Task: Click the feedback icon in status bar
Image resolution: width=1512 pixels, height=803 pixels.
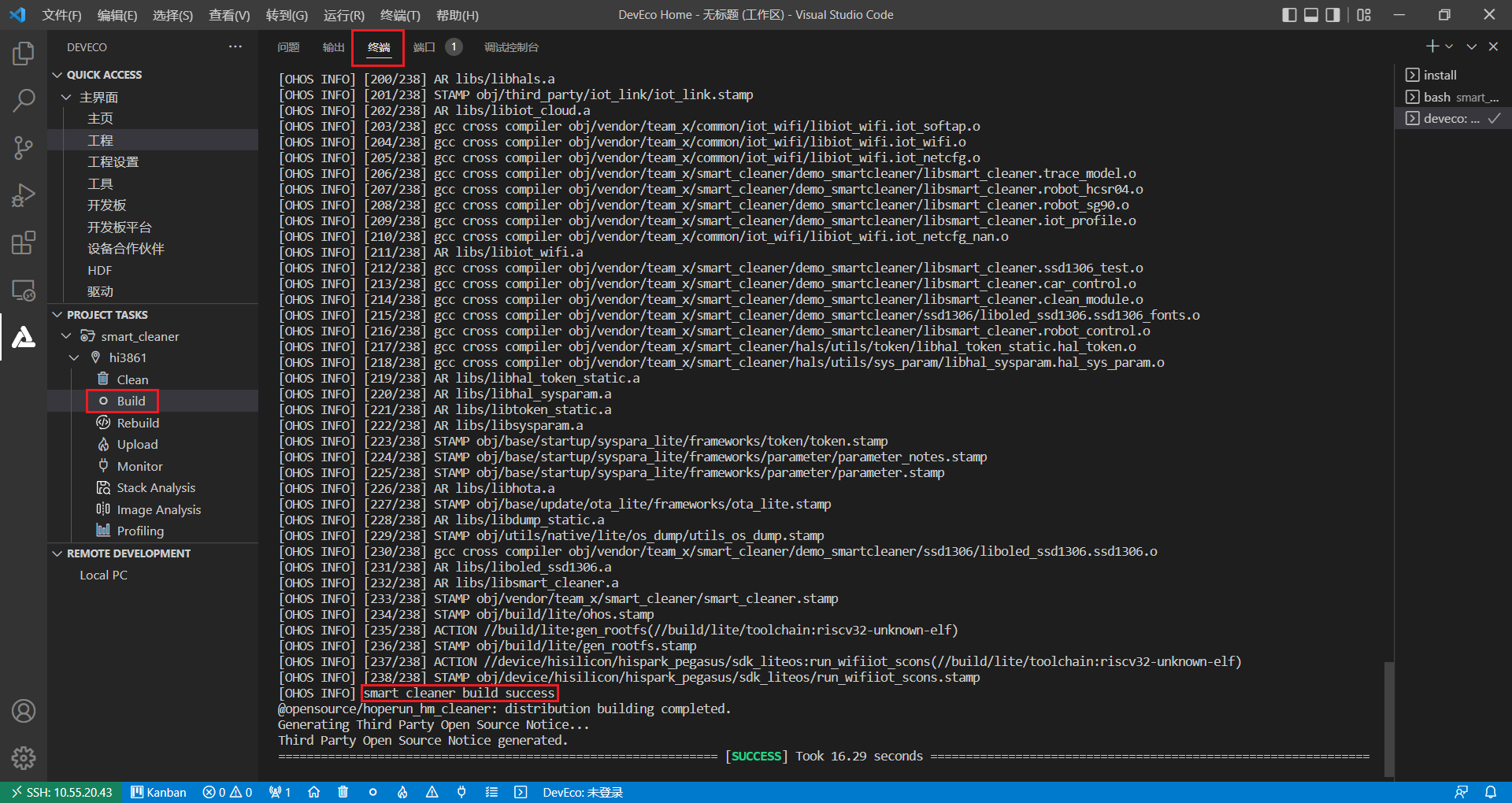Action: 1461,792
